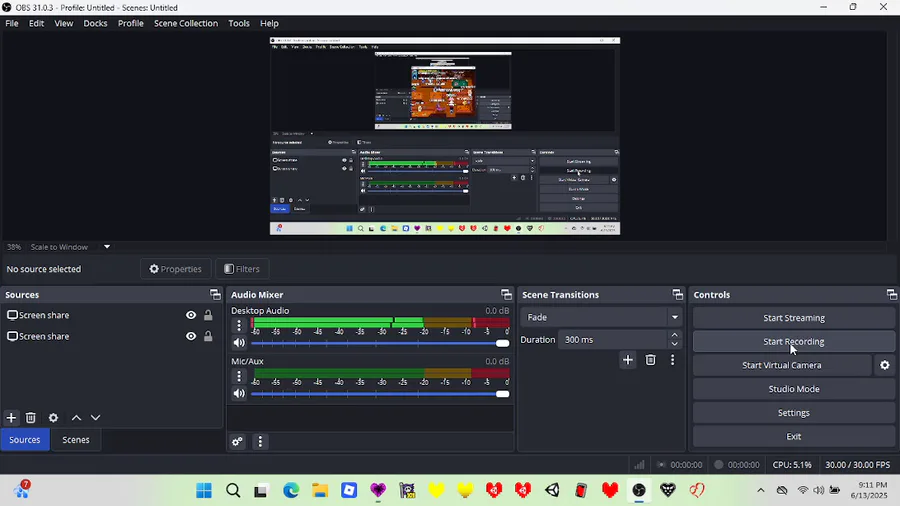This screenshot has height=506, width=900.
Task: Add a configurable transition with plus icon
Action: (627, 360)
